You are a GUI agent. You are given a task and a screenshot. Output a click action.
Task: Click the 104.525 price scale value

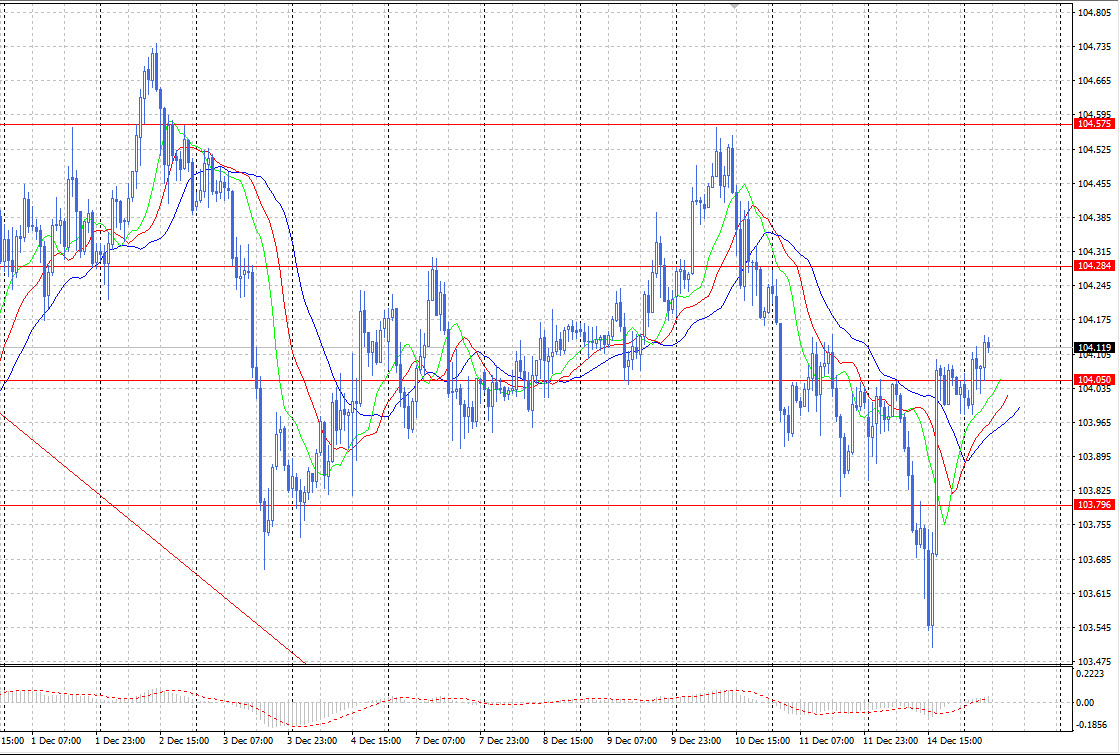(x=1094, y=150)
